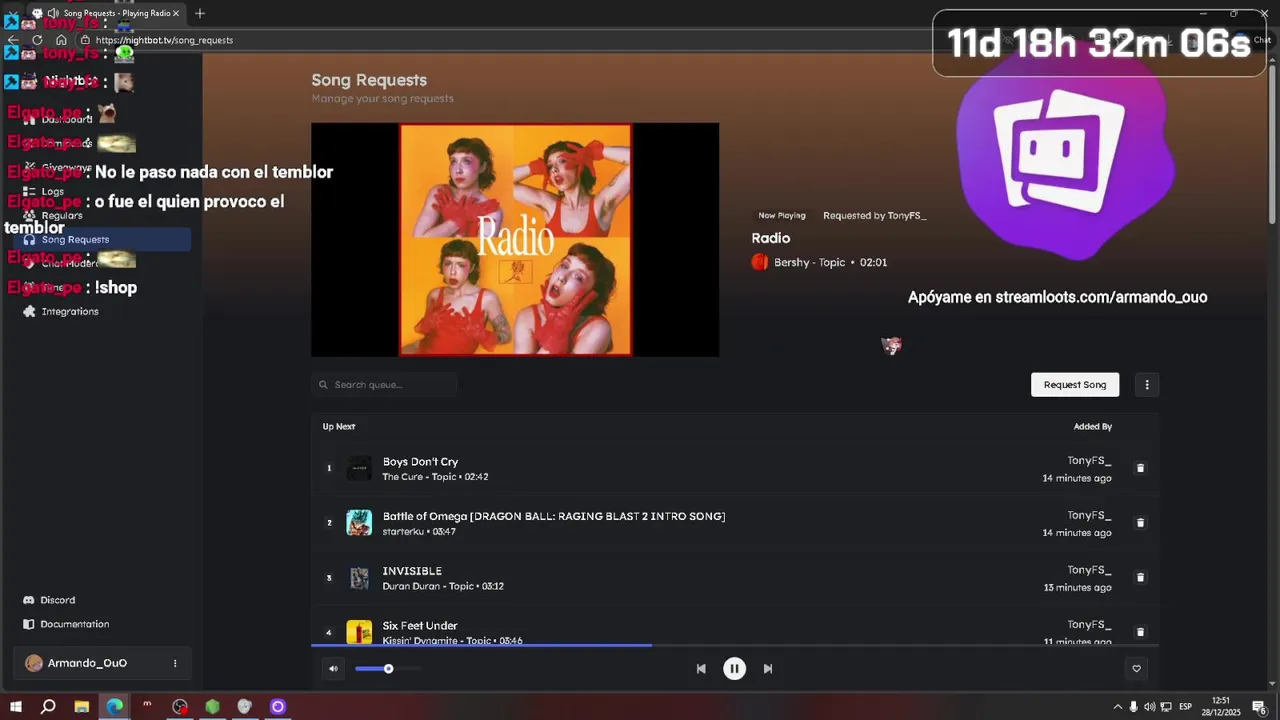Click the Discord icon in the sidebar
This screenshot has width=1280, height=720.
coord(29,600)
